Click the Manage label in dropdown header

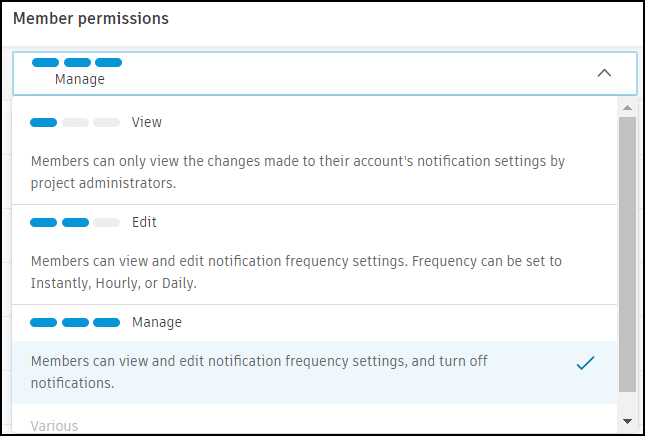tap(80, 79)
